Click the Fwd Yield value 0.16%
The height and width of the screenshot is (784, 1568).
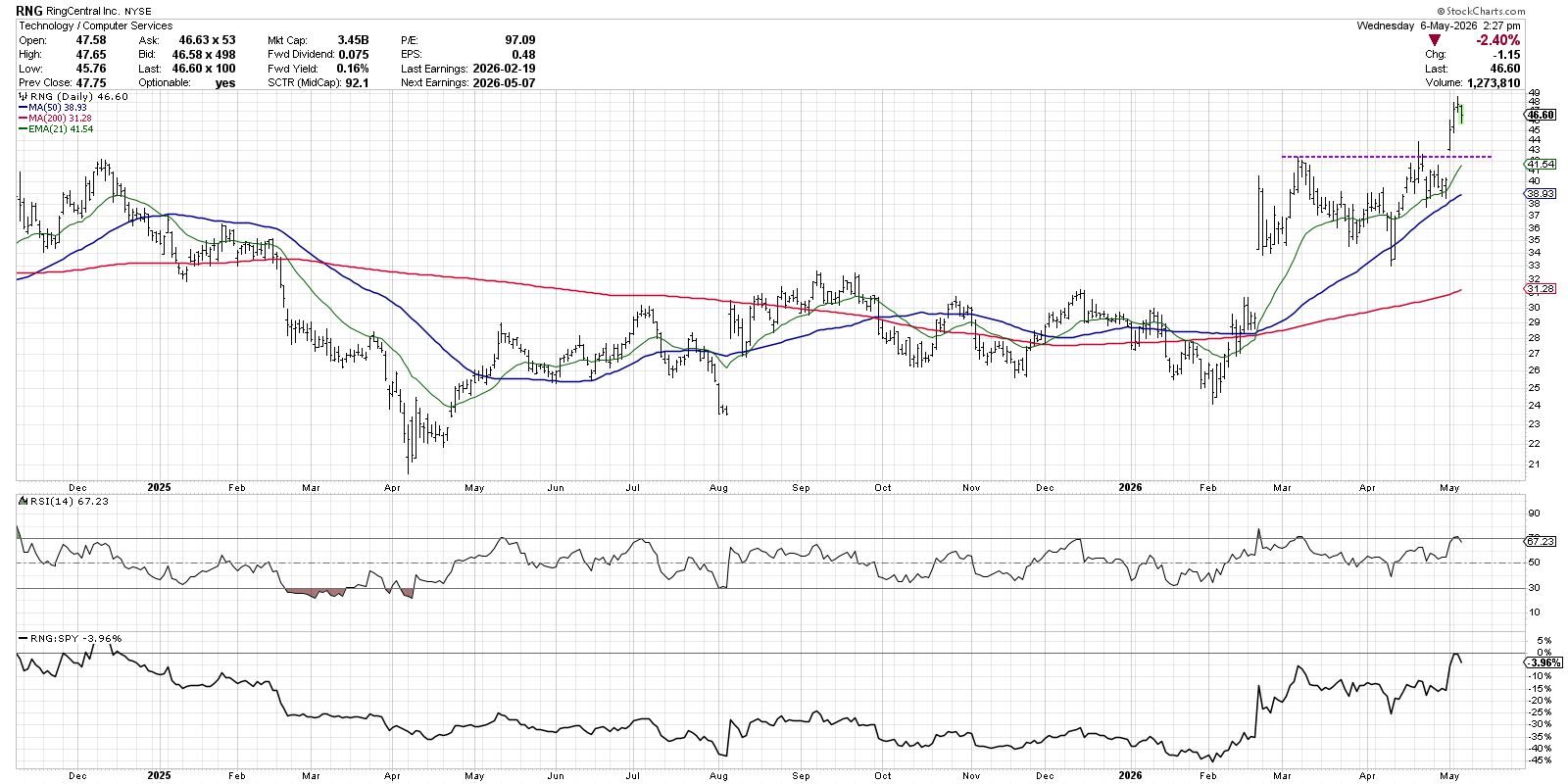pyautogui.click(x=353, y=69)
